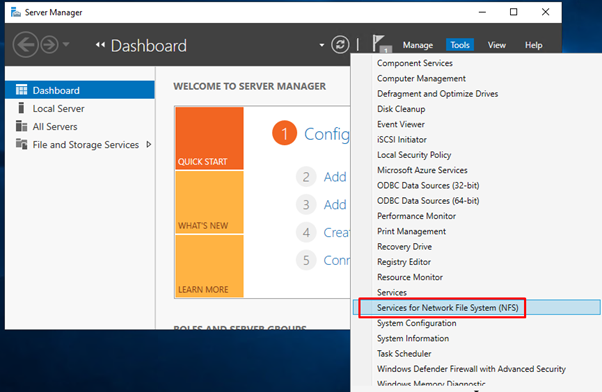Click the Configure this local server link
The height and width of the screenshot is (392, 602).
tap(327, 134)
